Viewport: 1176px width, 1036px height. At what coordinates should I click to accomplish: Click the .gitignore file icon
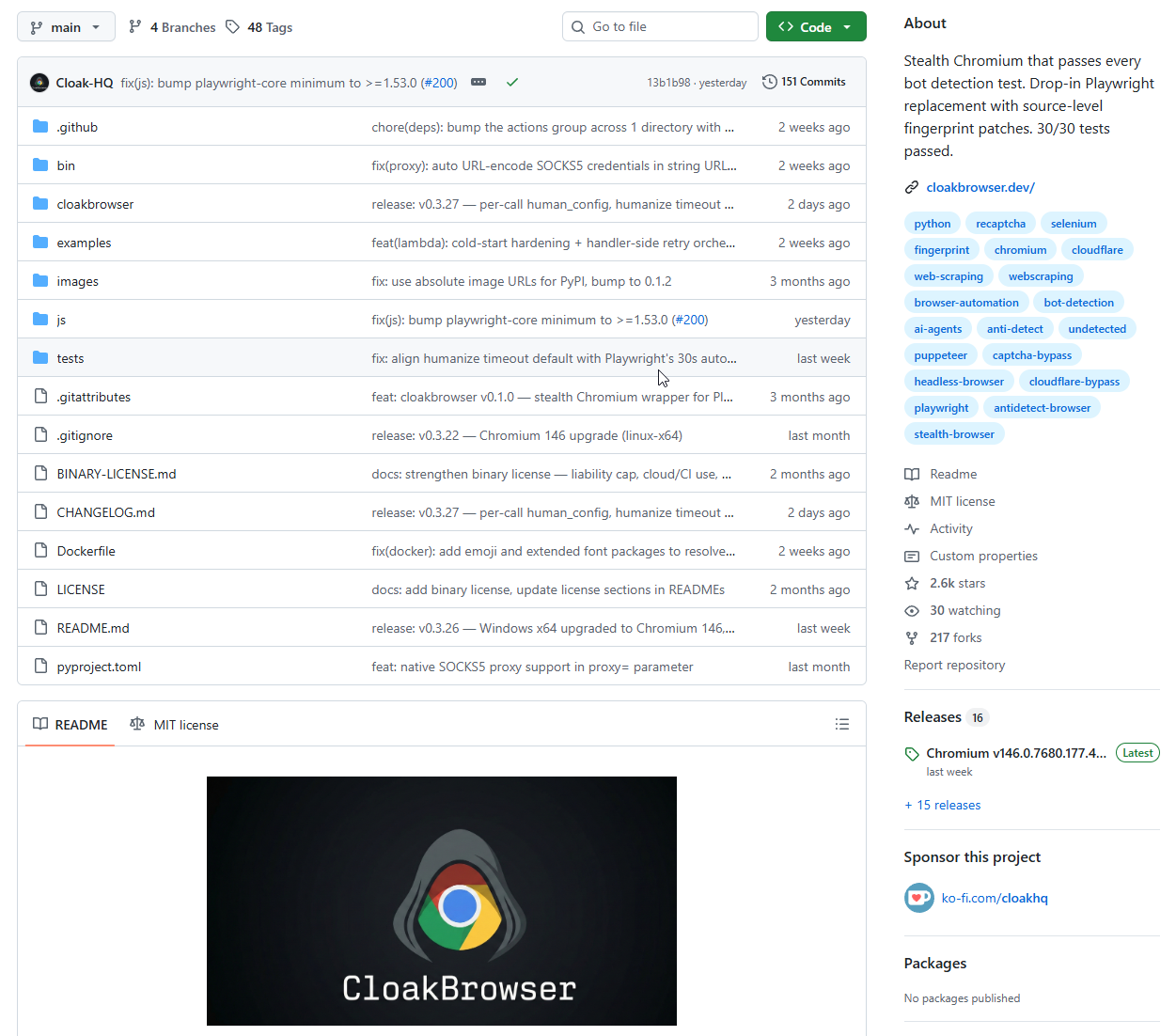pos(40,435)
